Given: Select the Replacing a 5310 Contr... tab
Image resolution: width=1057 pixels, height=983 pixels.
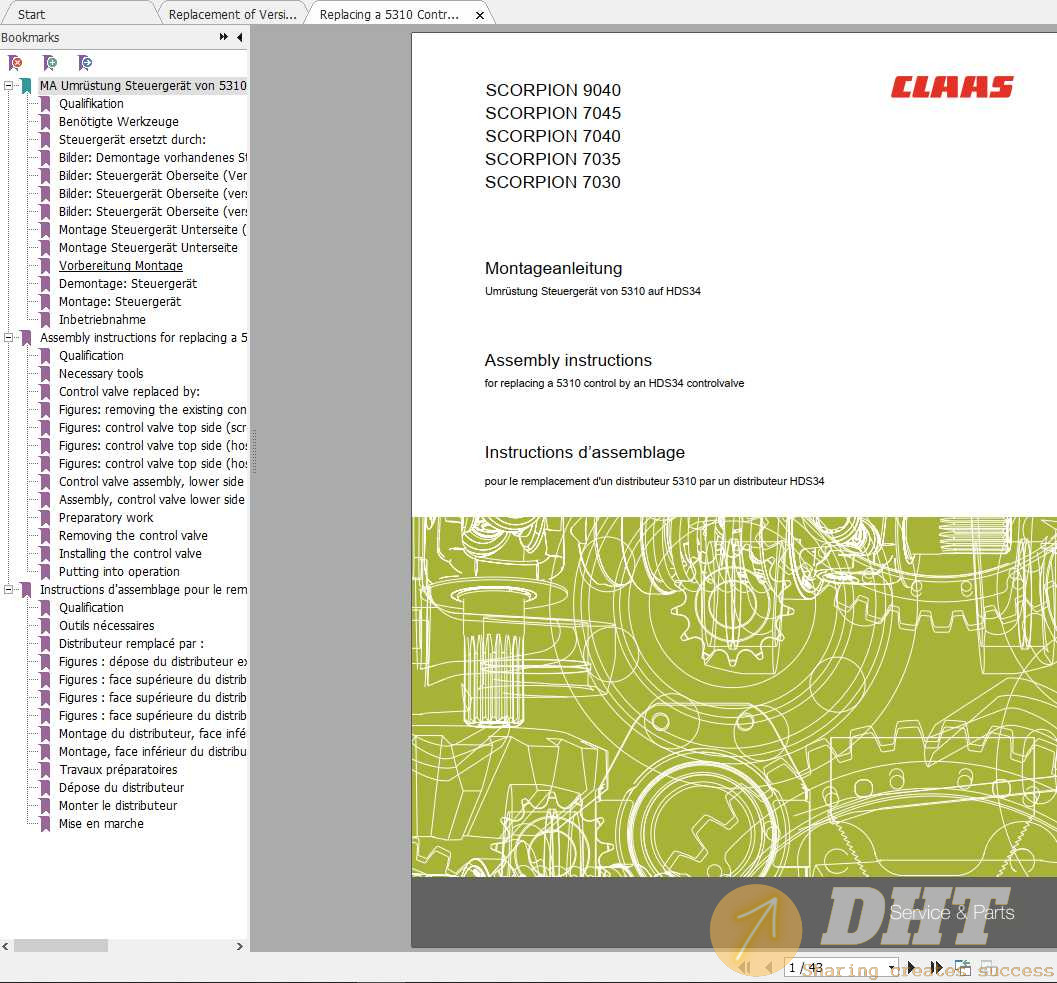Looking at the screenshot, I should [389, 14].
